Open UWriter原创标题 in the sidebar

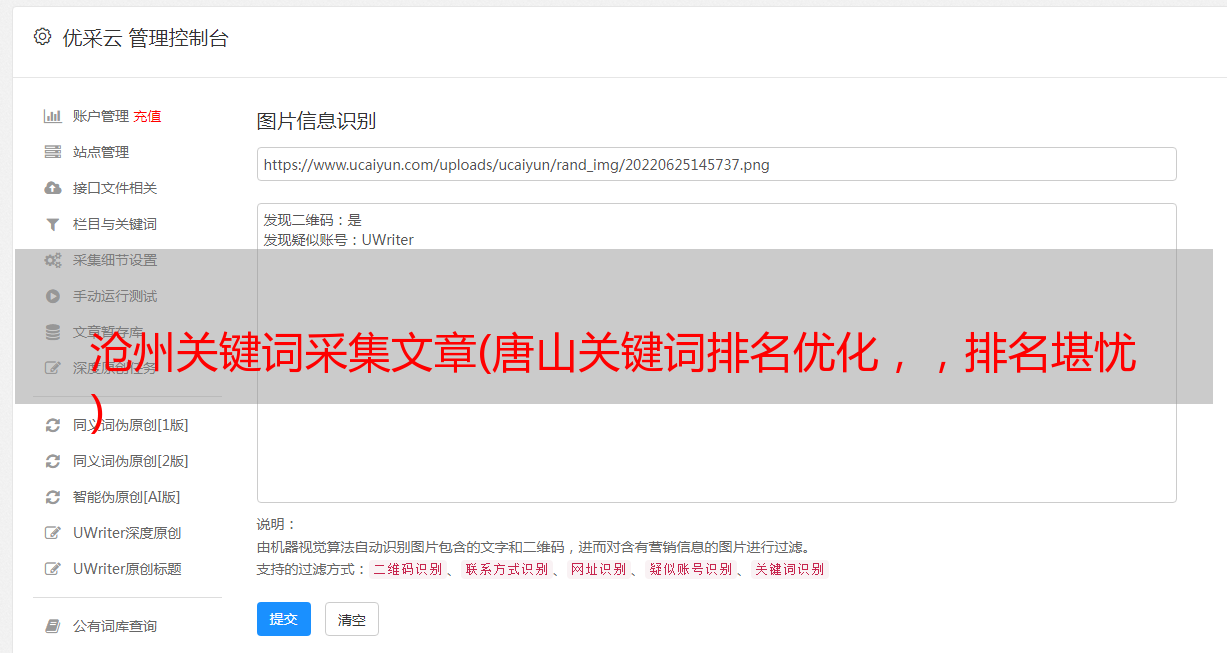[127, 569]
